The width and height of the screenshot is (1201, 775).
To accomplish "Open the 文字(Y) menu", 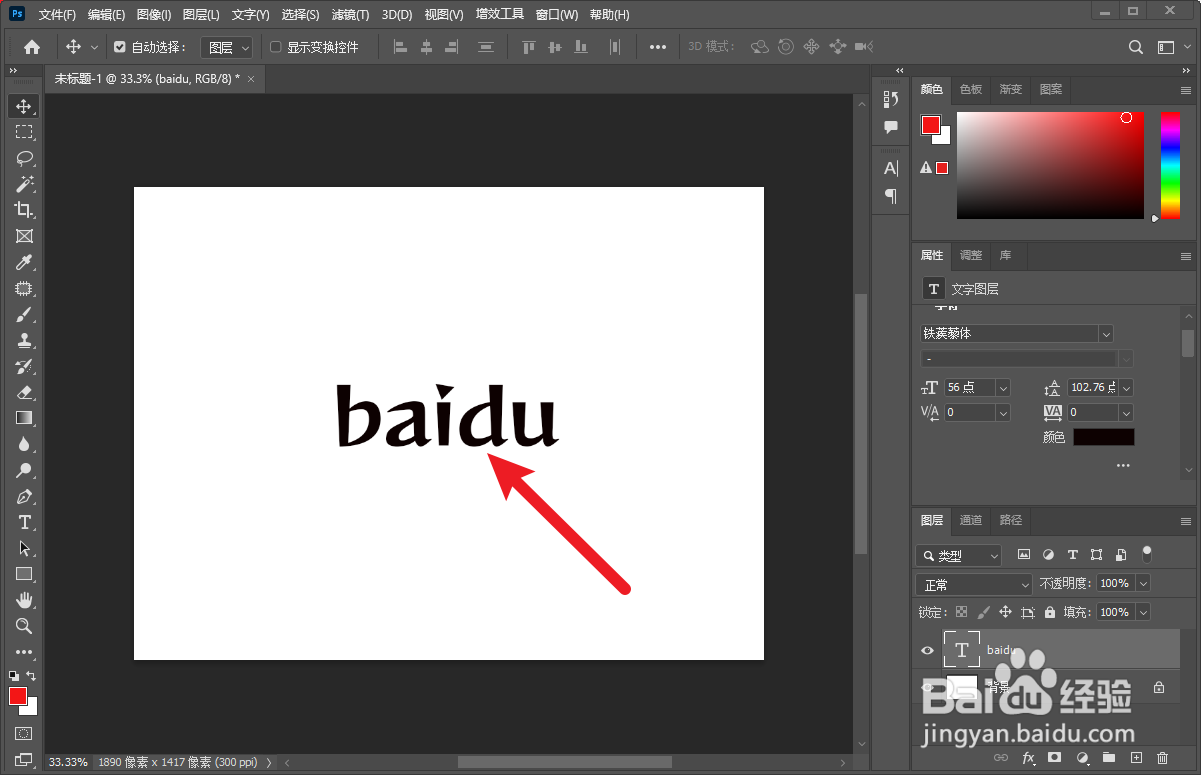I will 250,15.
